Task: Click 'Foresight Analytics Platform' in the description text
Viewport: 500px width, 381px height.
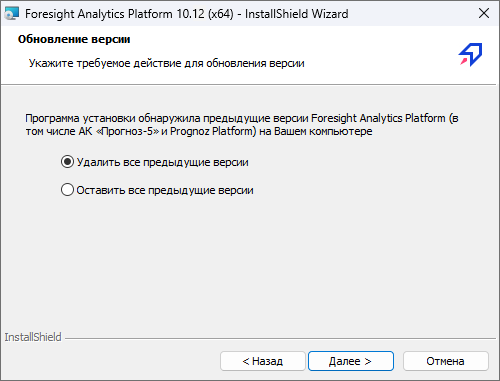Action: pos(378,118)
